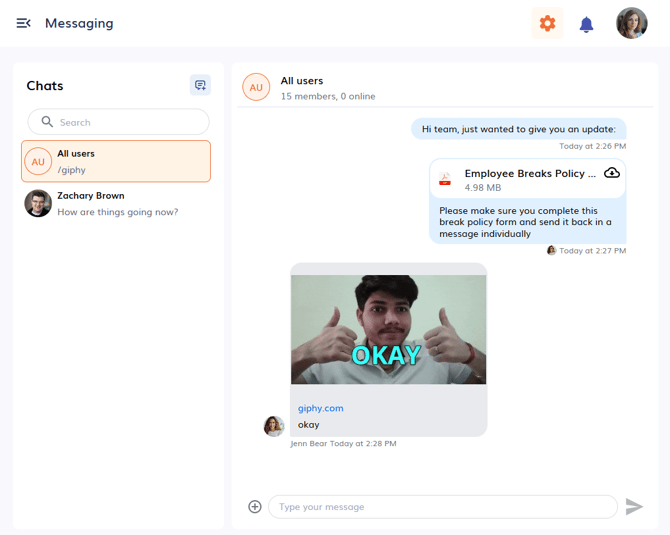Click AU avatar in chat list
This screenshot has width=670, height=535.
38,162
